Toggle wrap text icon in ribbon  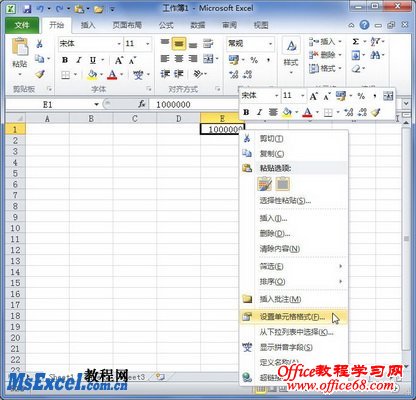[208, 43]
